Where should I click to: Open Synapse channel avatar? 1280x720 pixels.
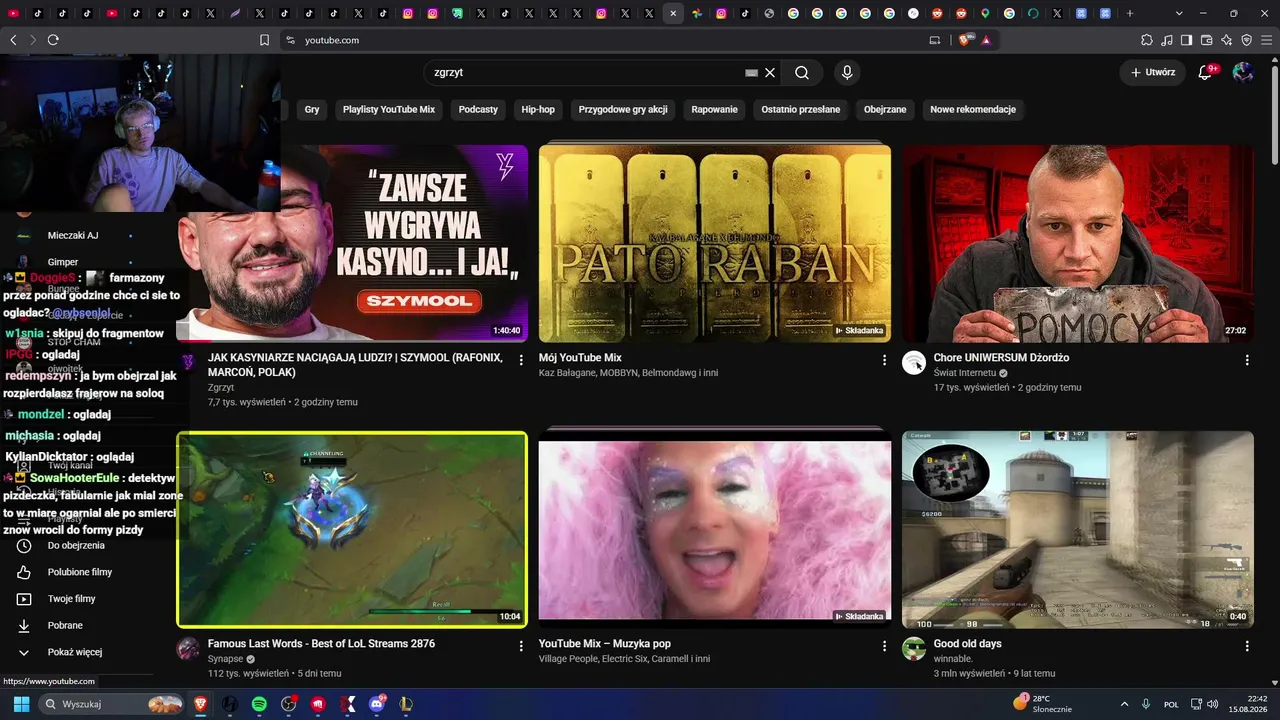click(188, 649)
